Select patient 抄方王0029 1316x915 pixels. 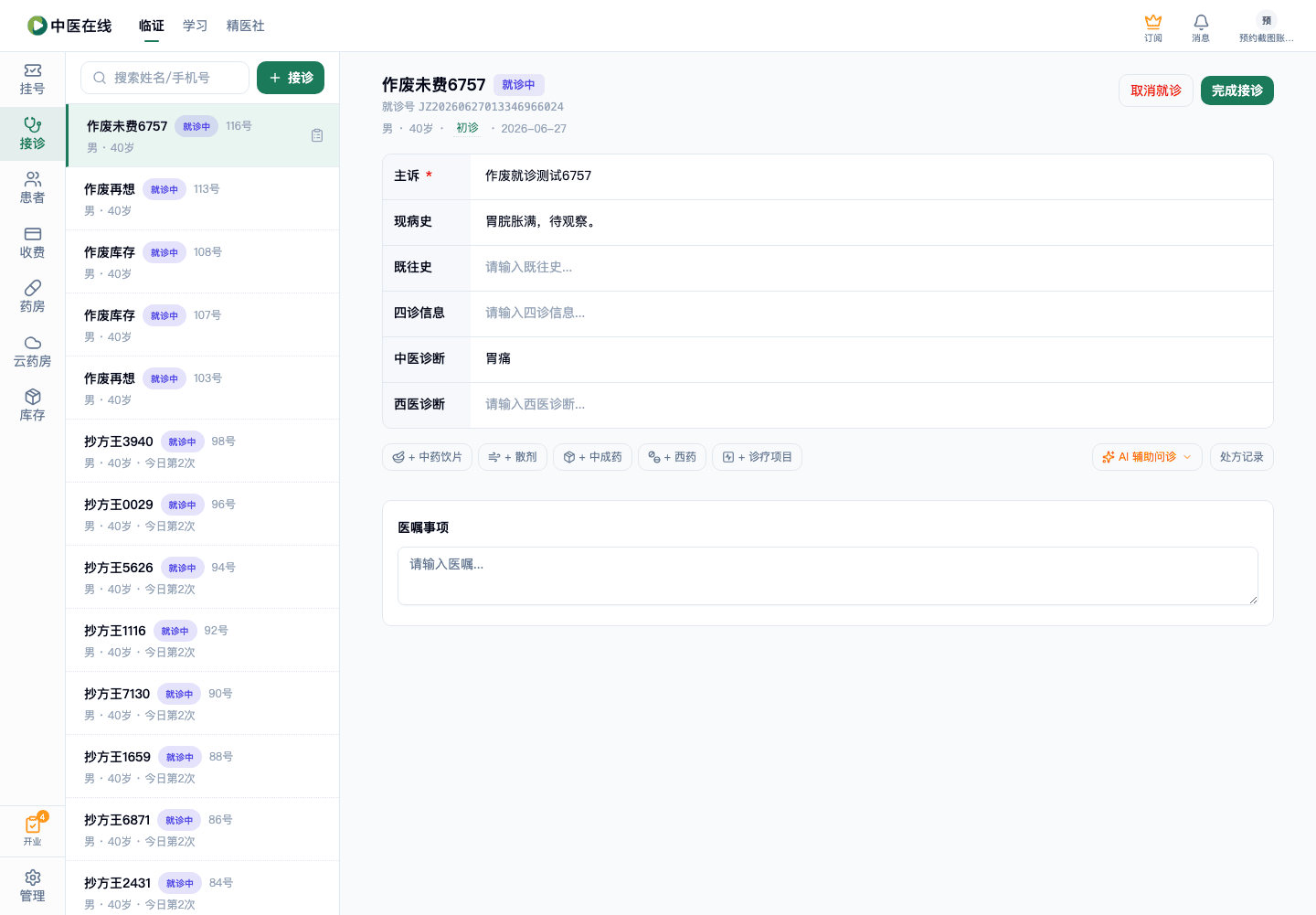tap(203, 514)
